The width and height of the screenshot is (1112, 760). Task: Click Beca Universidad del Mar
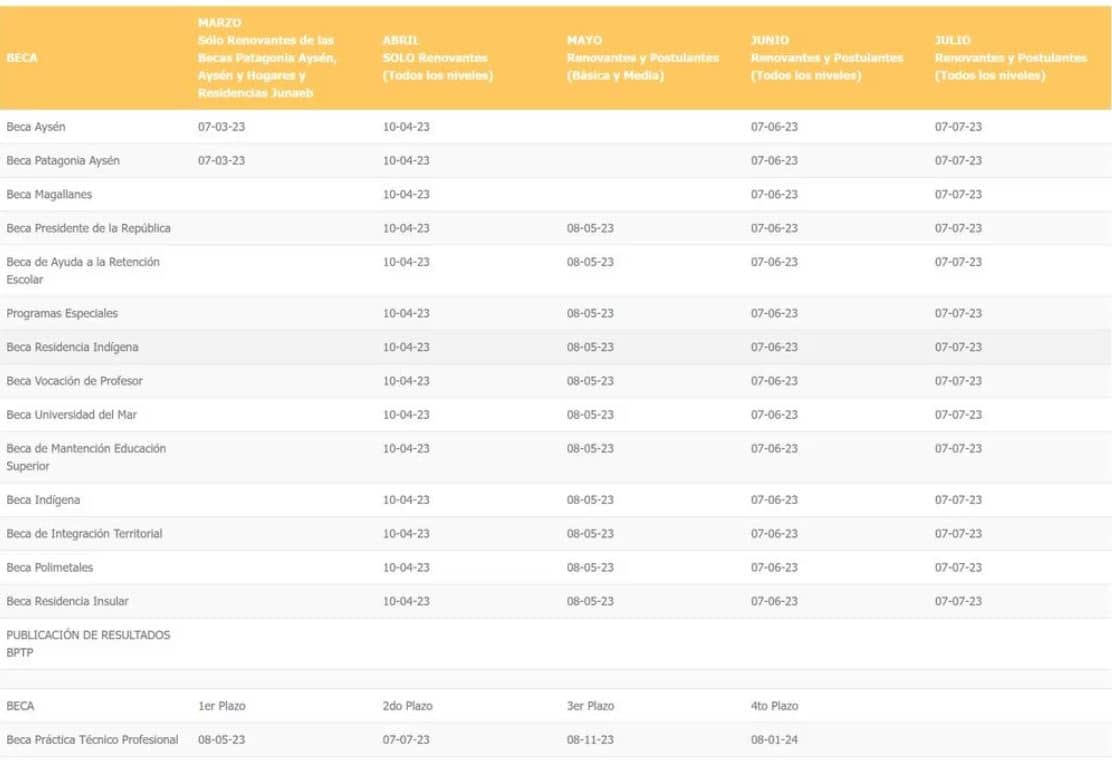pyautogui.click(x=71, y=415)
